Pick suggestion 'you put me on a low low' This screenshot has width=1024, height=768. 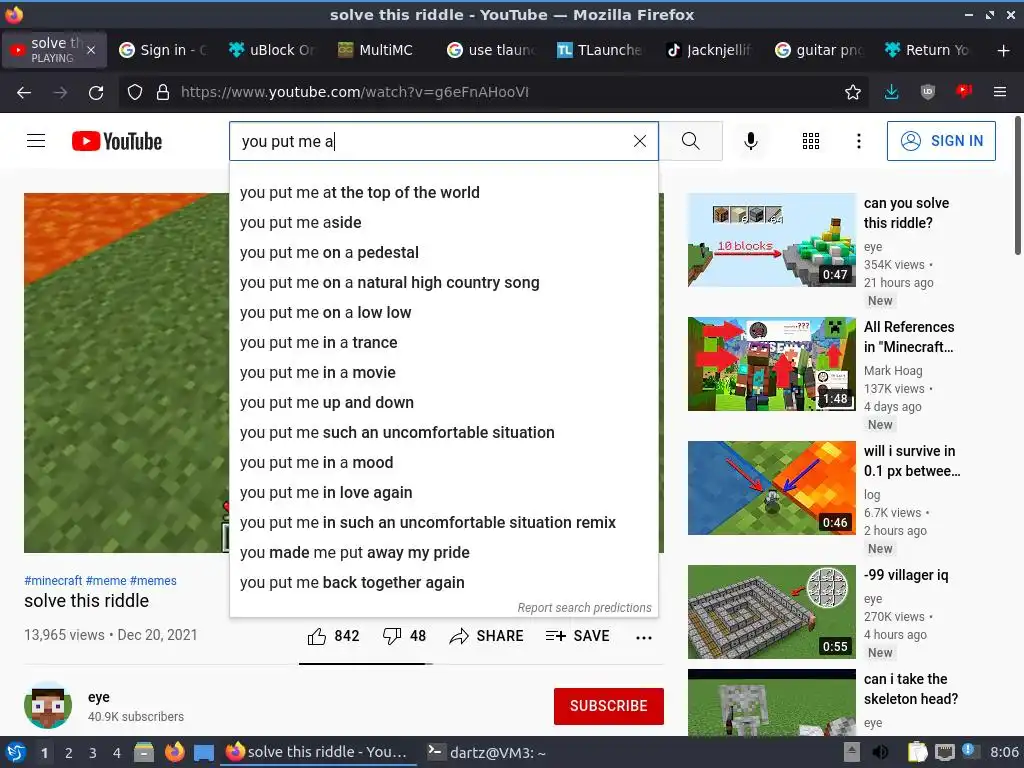tap(444, 313)
